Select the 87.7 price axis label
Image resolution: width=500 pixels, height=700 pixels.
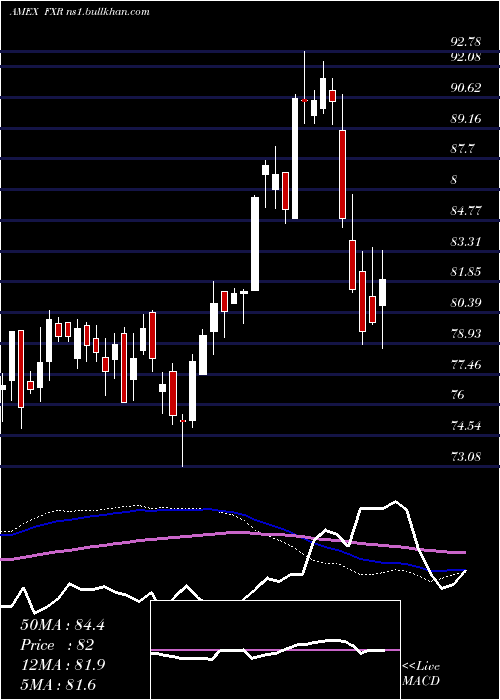coord(462,149)
